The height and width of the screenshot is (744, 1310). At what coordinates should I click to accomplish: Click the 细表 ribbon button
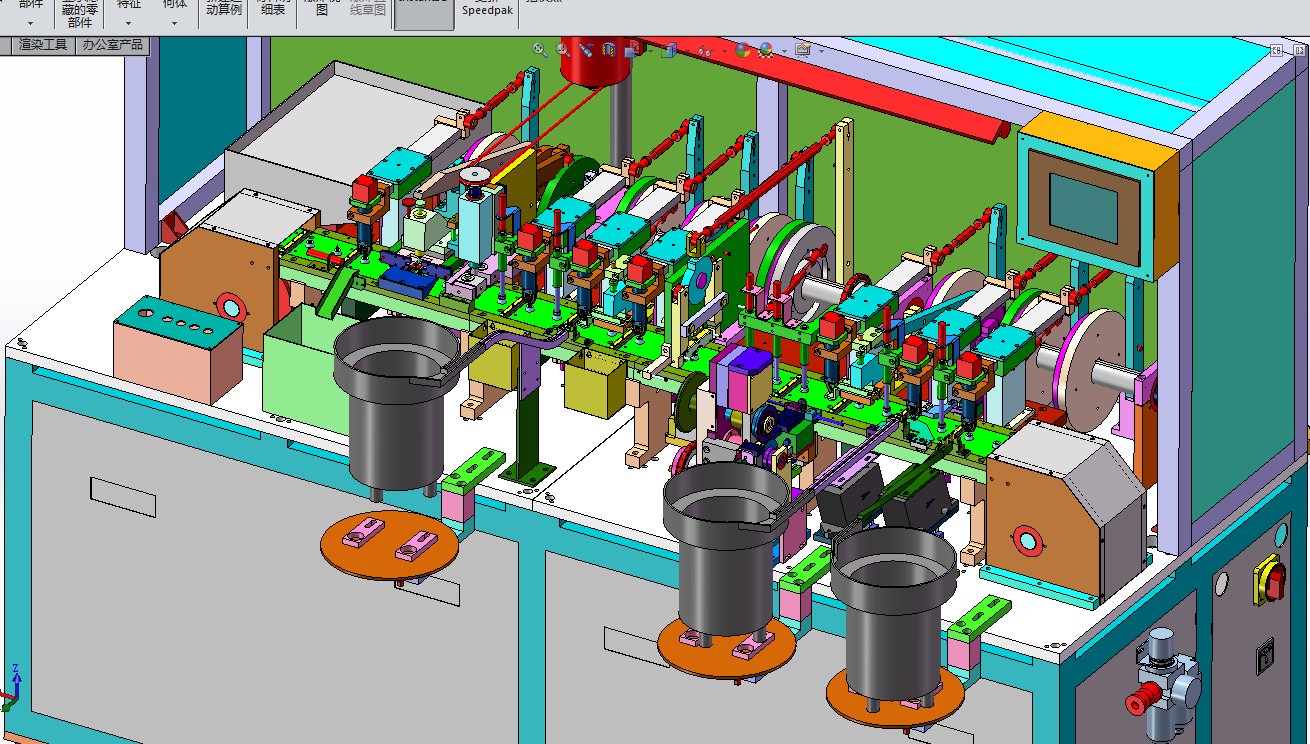pos(273,9)
